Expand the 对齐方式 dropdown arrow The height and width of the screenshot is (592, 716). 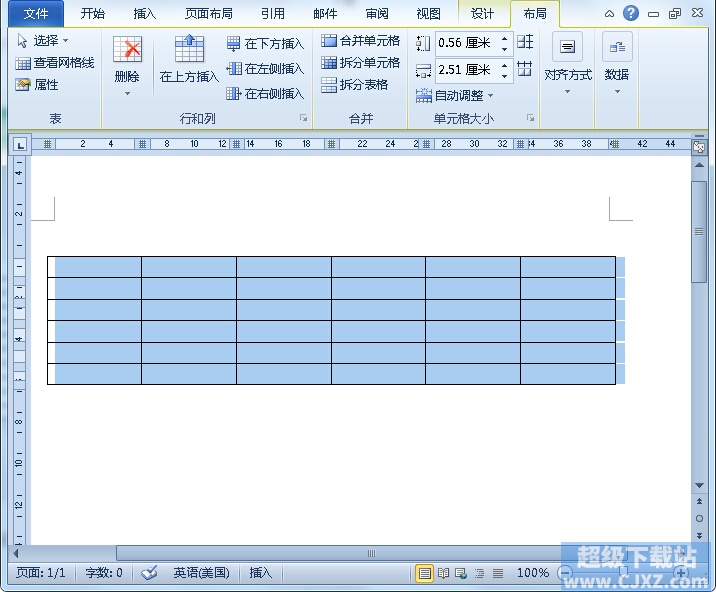tap(568, 92)
